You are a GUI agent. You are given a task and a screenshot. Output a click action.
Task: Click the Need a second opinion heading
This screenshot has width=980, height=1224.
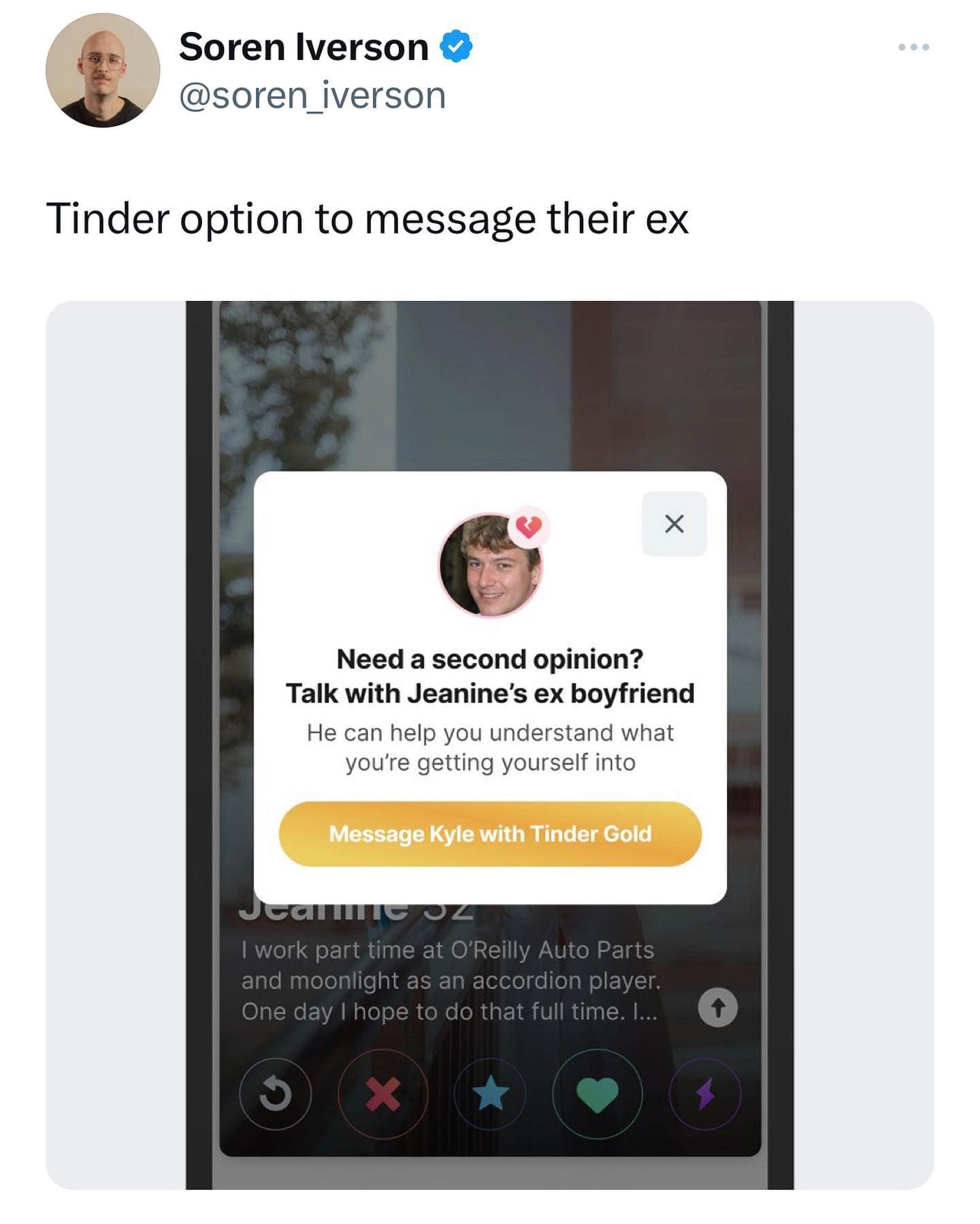(x=490, y=659)
